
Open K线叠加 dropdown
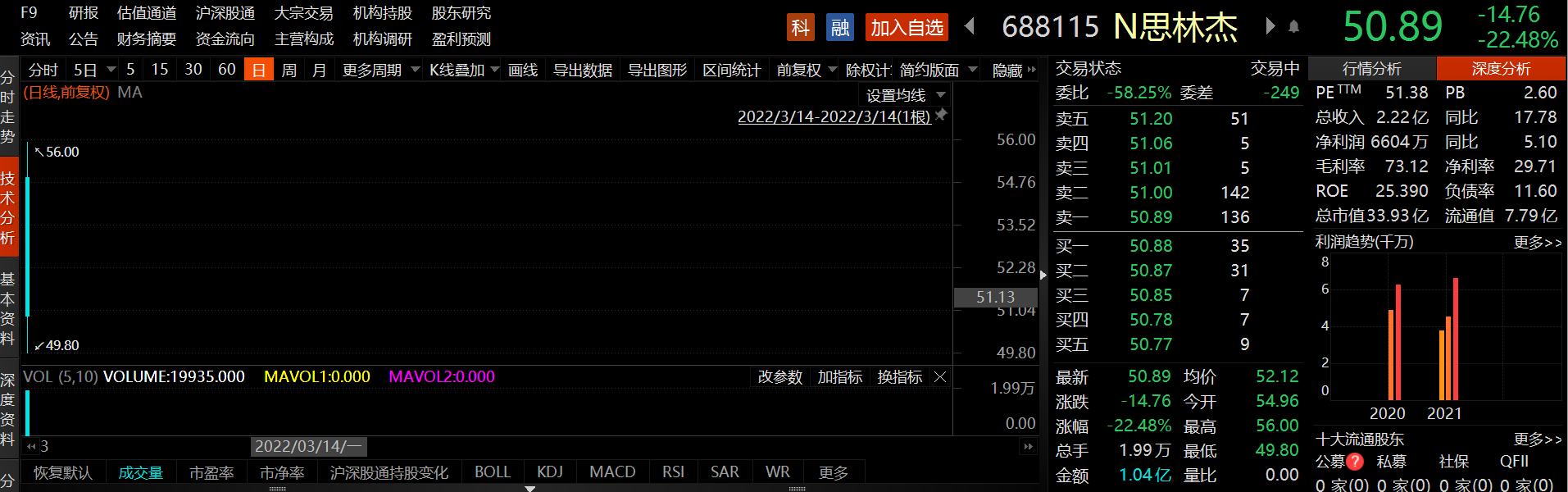[495, 70]
